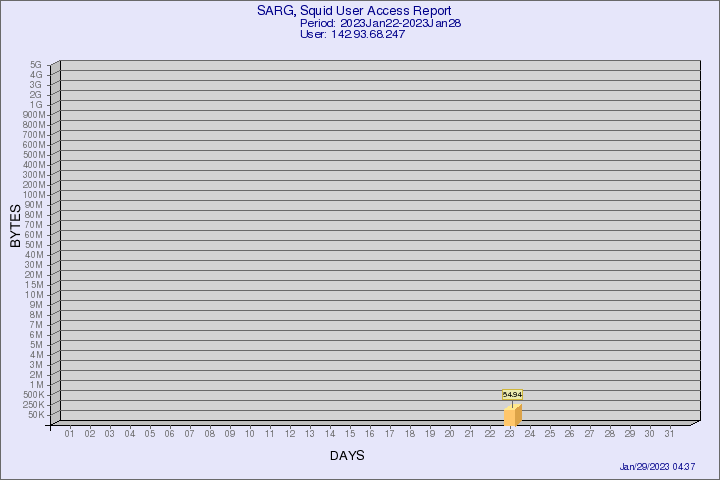
Task: Click the 1G label on the y-axis
Action: [36, 105]
